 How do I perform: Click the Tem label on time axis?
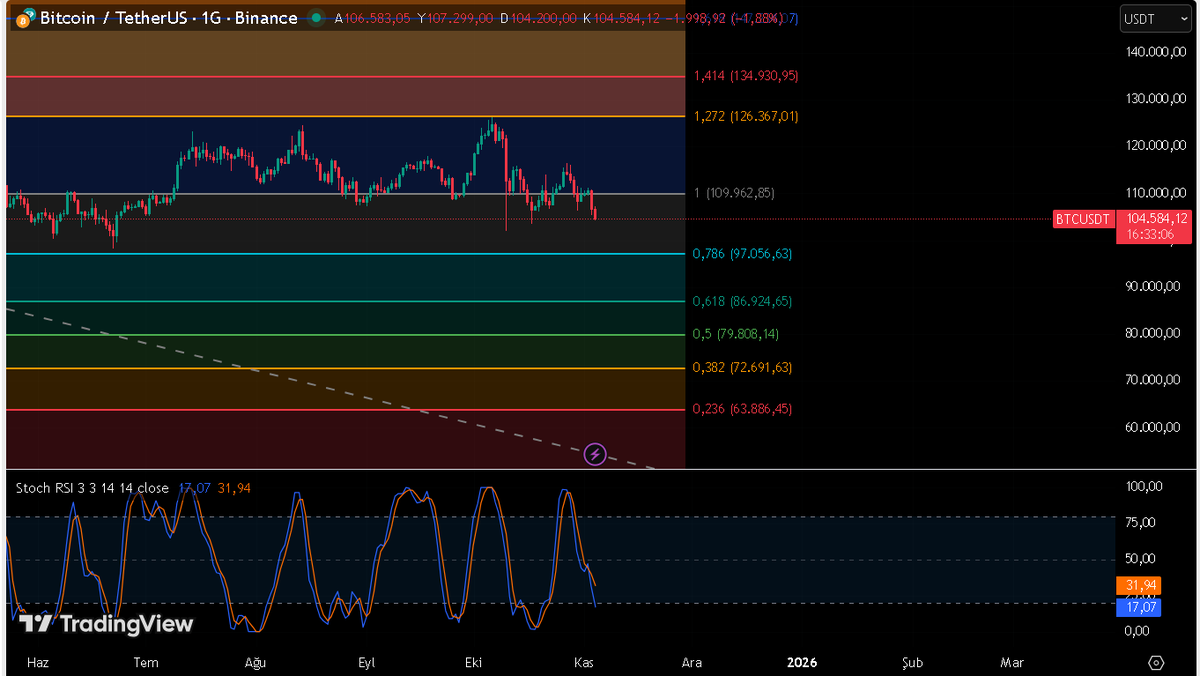(146, 662)
